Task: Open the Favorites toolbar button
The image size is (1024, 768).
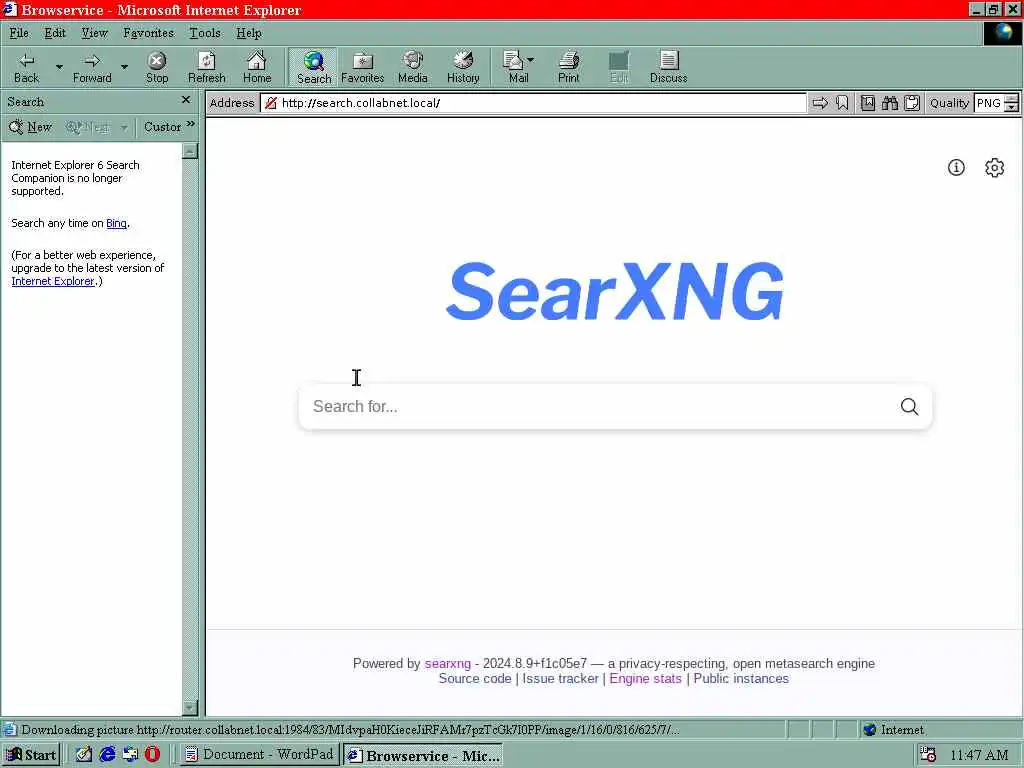Action: (362, 67)
